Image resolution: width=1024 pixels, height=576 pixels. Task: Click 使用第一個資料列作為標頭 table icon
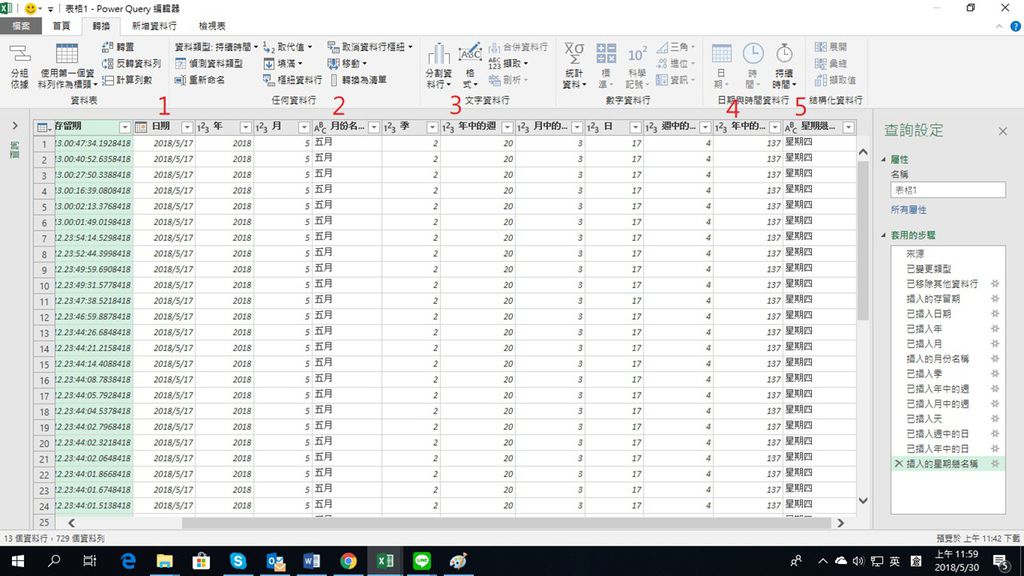coord(67,54)
